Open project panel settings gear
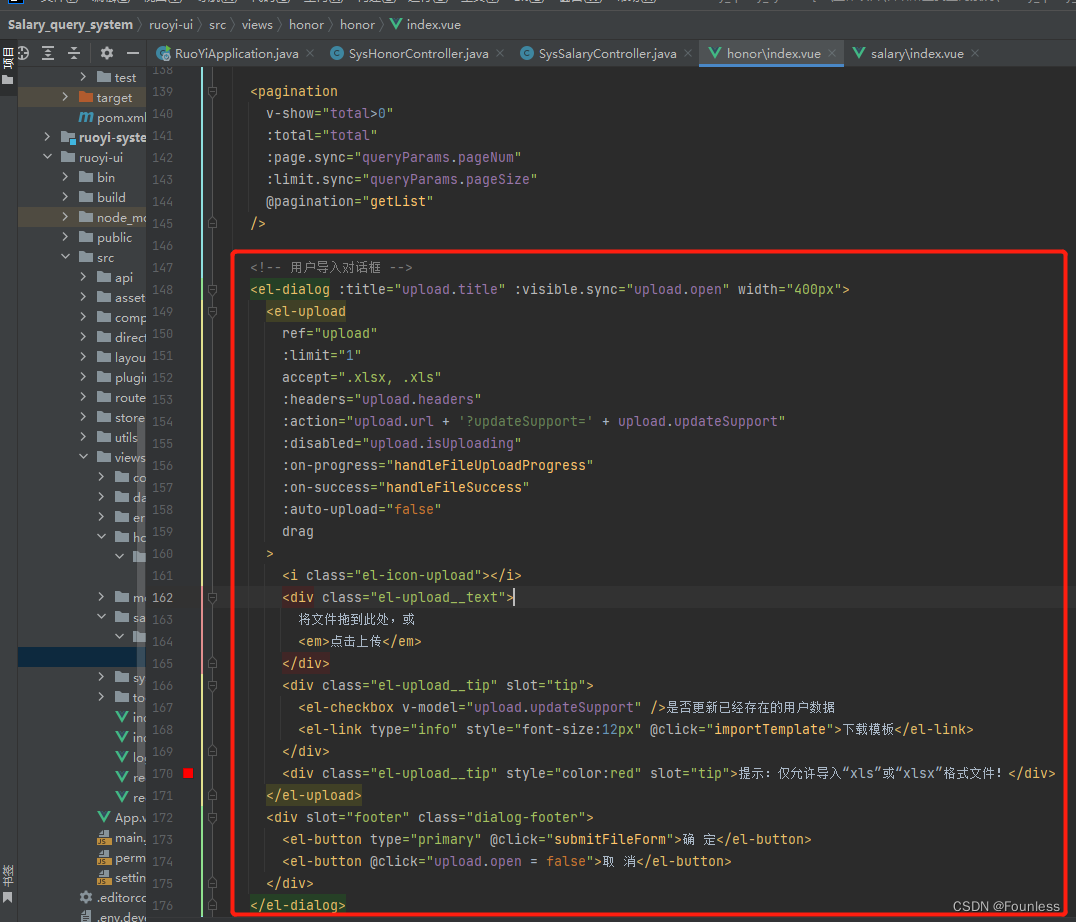Screen dimensions: 1076x922 point(106,53)
